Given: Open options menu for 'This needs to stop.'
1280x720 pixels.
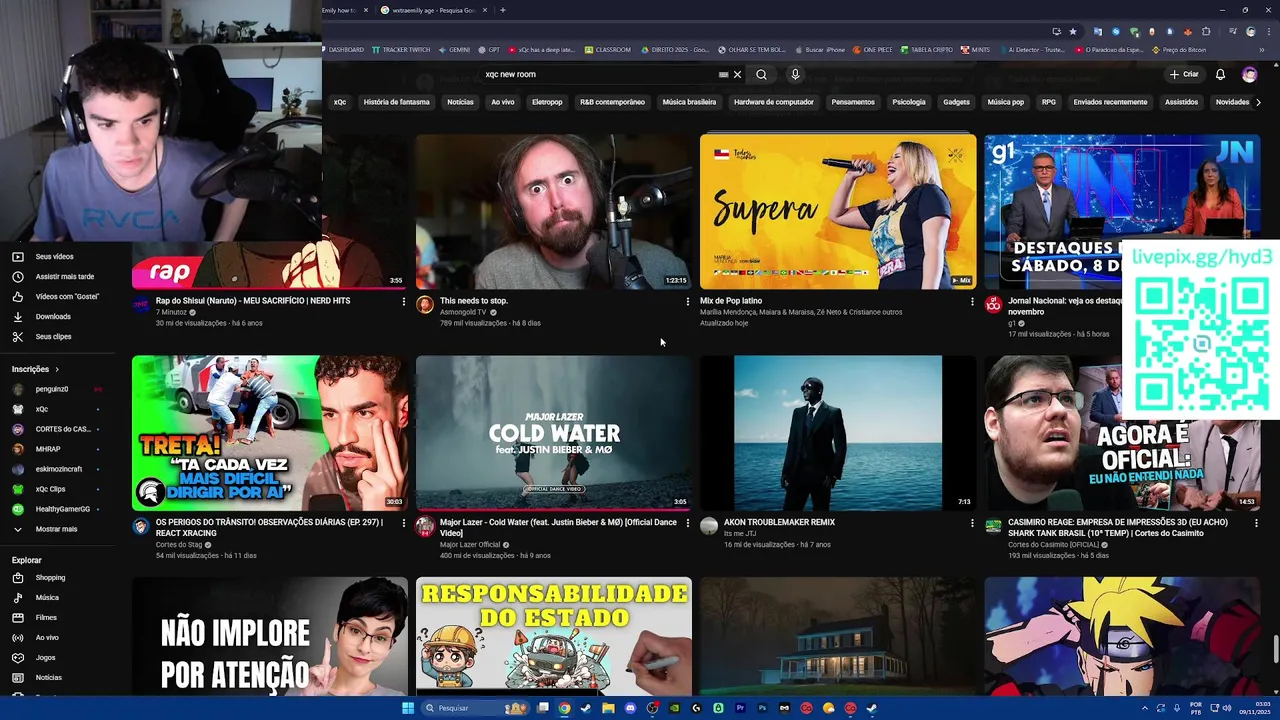Looking at the screenshot, I should click(687, 301).
